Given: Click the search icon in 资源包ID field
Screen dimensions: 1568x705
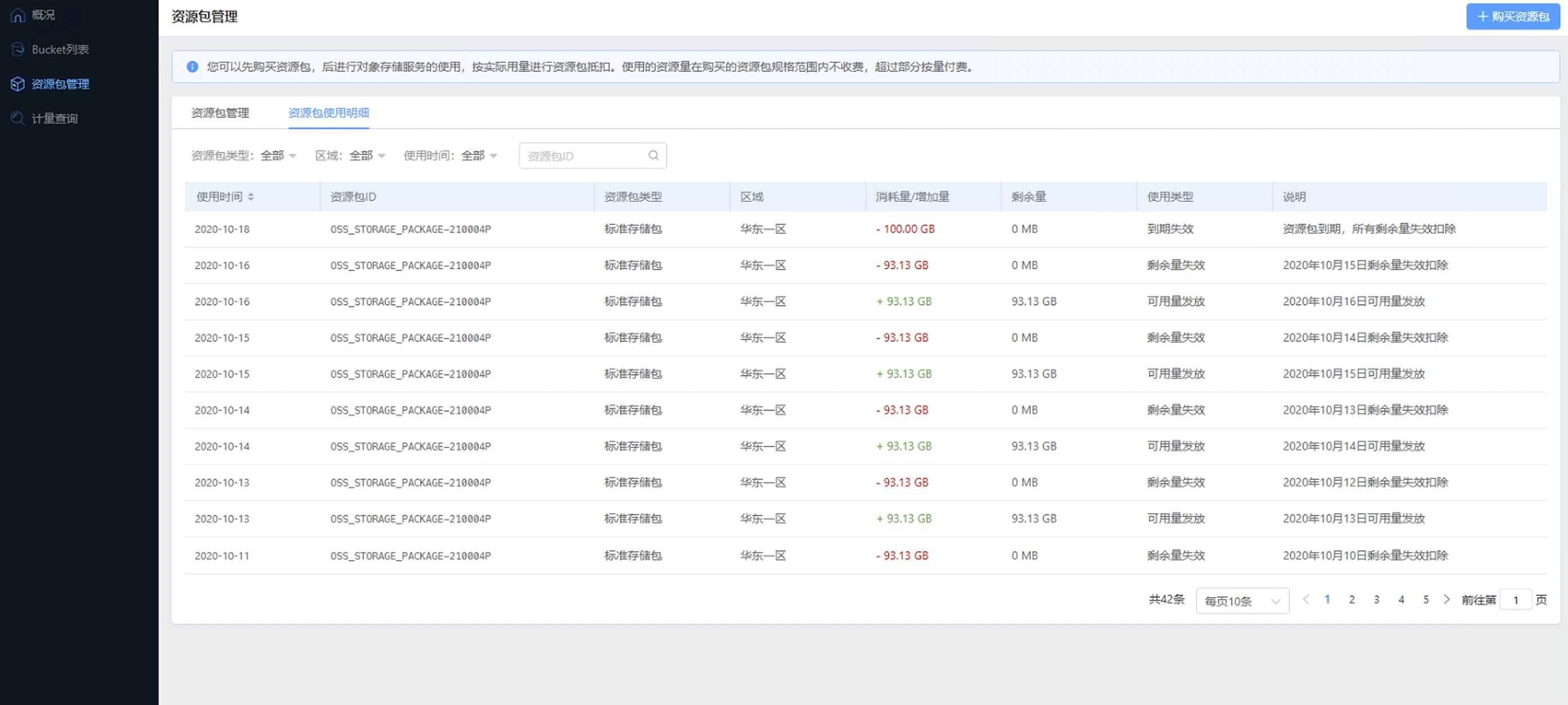Looking at the screenshot, I should click(x=653, y=155).
